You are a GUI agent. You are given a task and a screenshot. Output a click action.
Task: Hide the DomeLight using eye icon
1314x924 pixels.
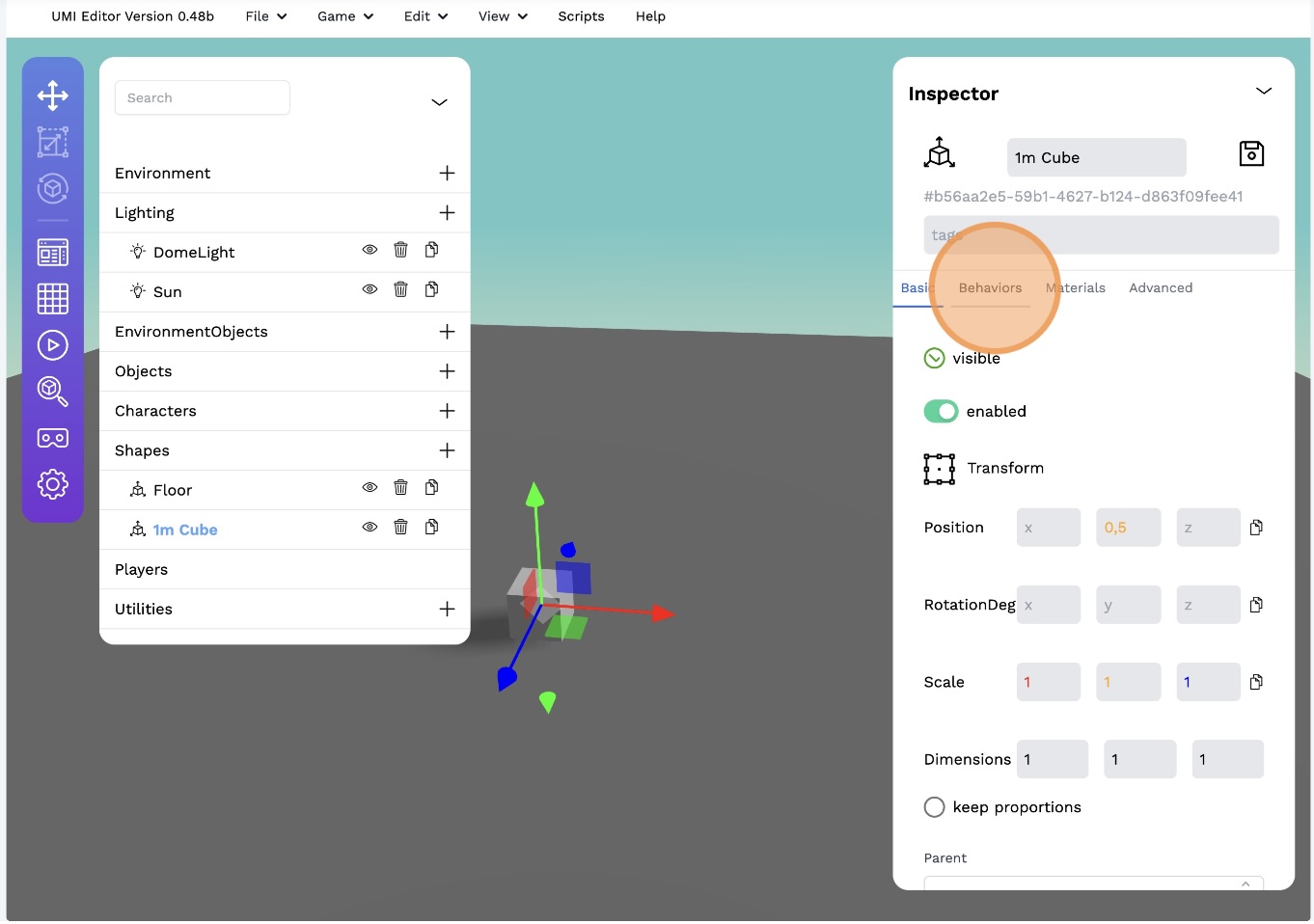370,250
